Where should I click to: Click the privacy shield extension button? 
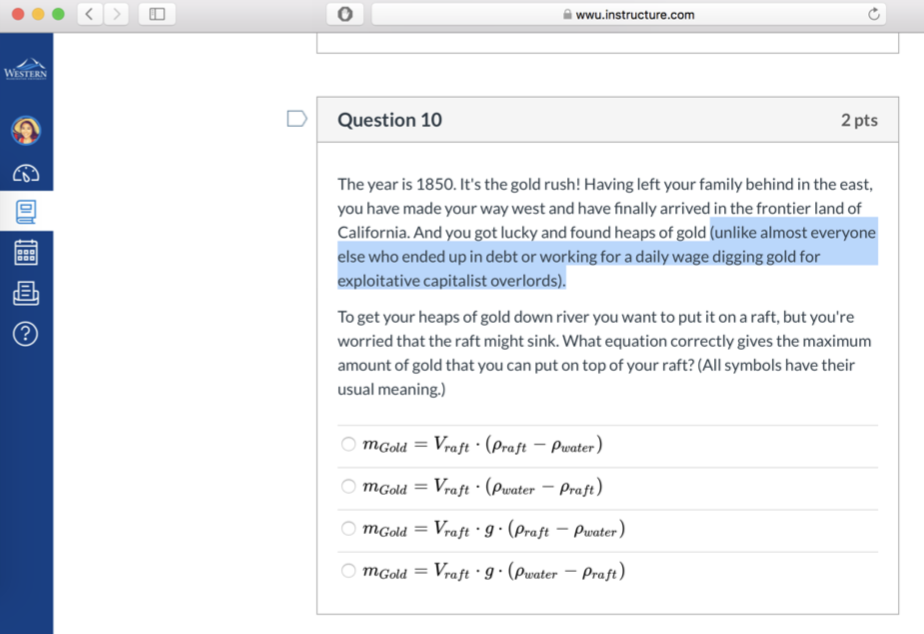point(345,14)
